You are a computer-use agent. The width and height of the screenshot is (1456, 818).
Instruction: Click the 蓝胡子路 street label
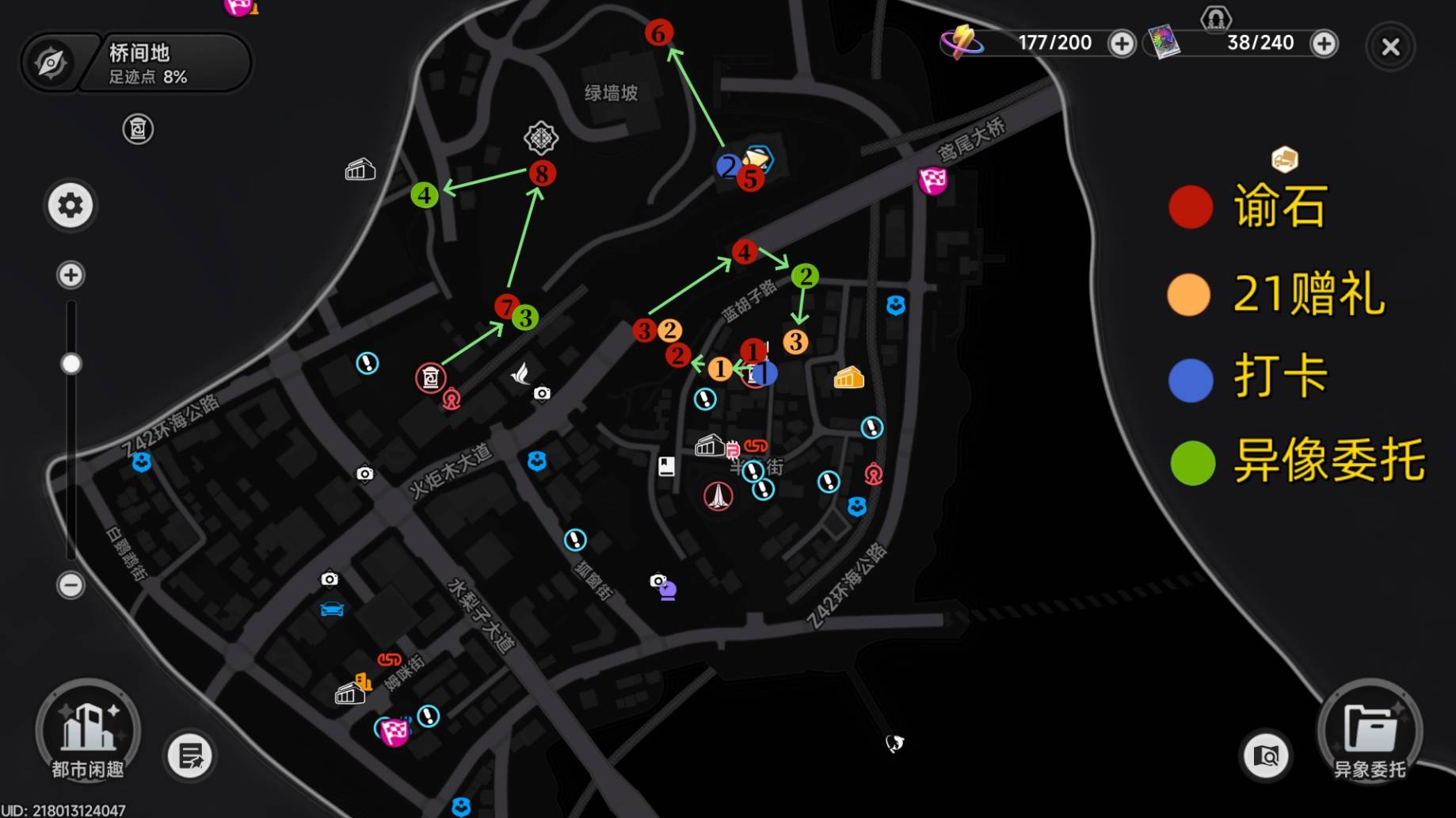749,300
